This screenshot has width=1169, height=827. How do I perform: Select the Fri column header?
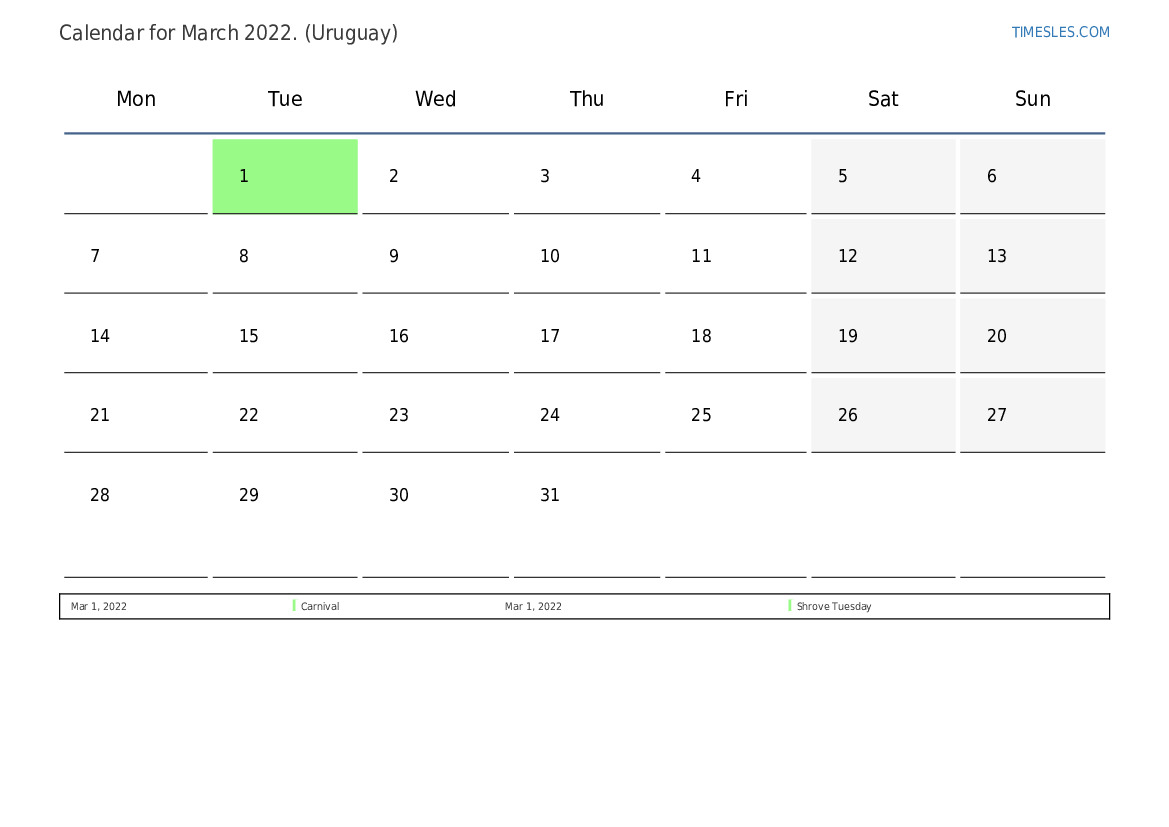pos(736,99)
